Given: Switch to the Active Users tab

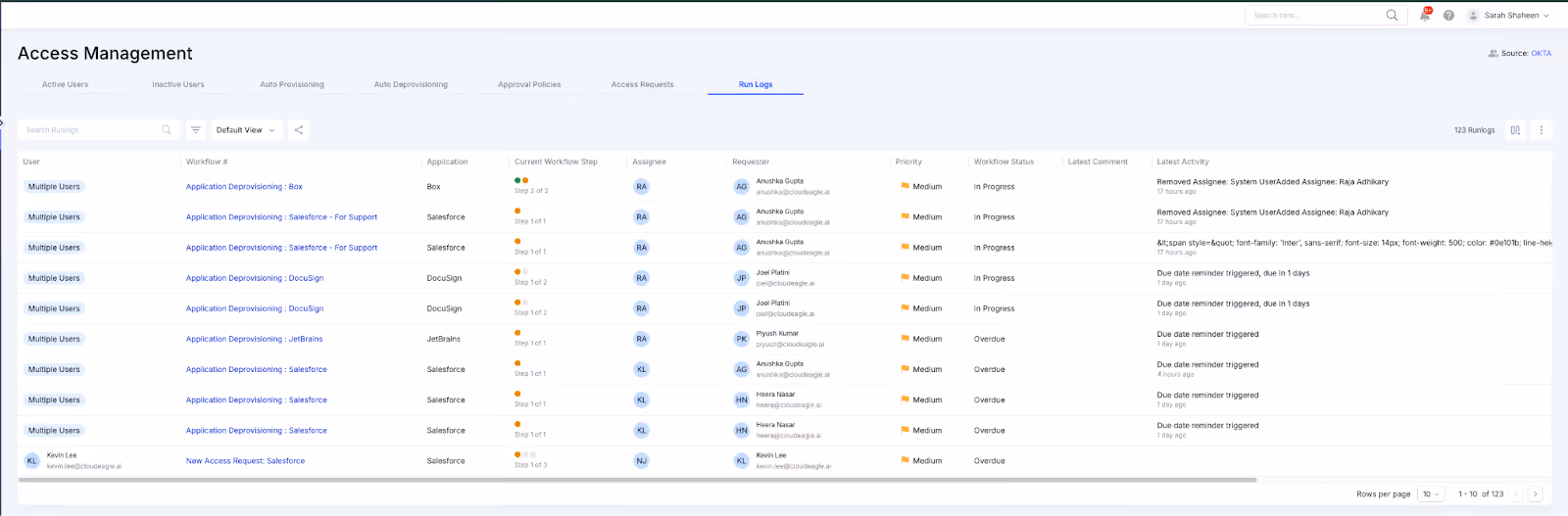Looking at the screenshot, I should point(65,85).
